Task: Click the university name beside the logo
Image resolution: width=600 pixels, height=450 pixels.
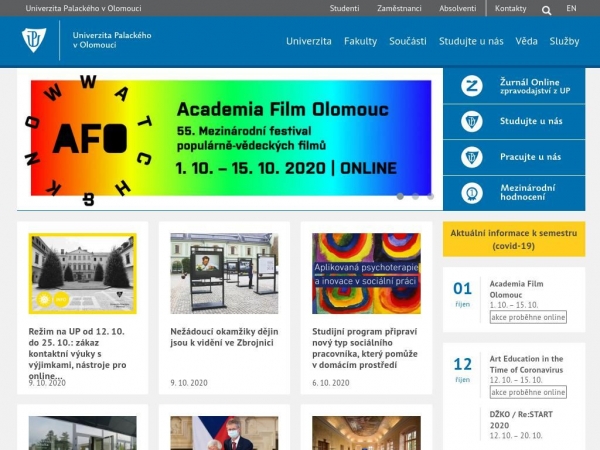Action: (112, 40)
